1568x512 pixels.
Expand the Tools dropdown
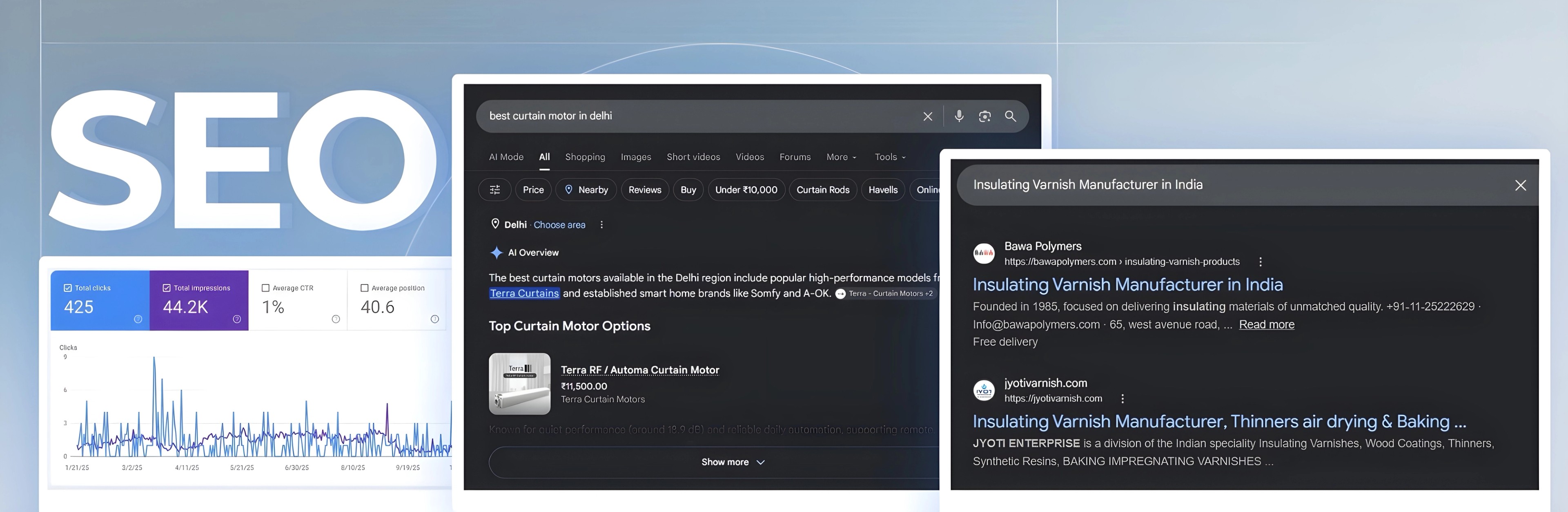(x=890, y=157)
